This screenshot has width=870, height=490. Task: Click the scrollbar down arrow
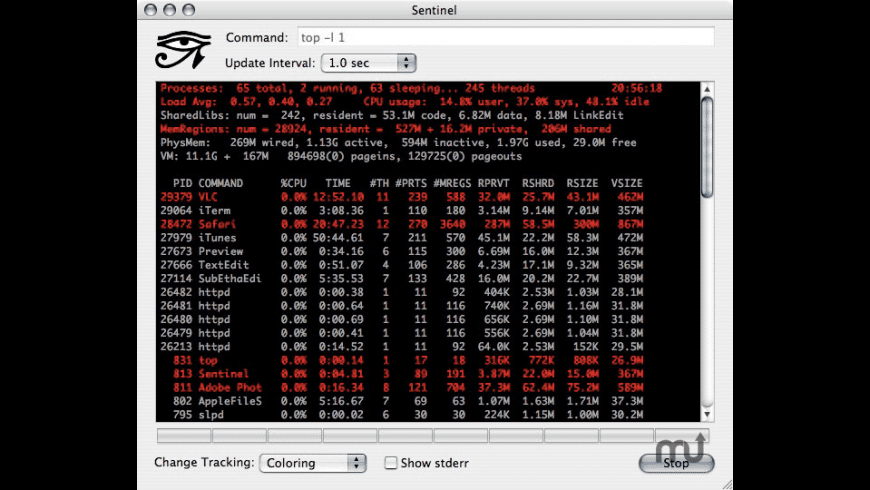(x=707, y=414)
